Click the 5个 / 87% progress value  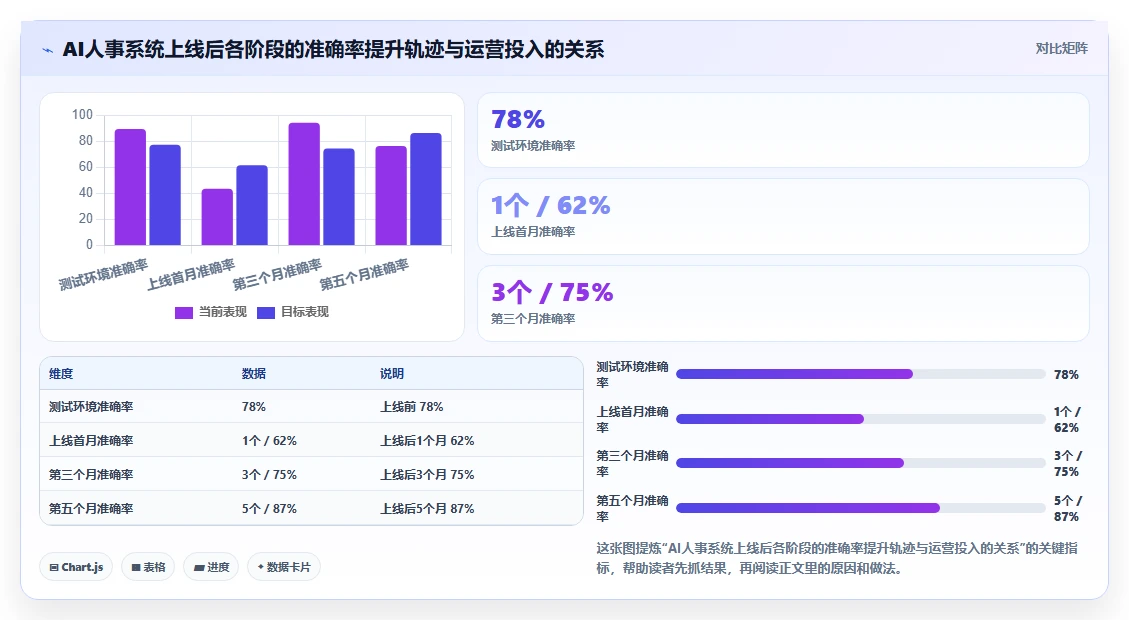[1067, 508]
